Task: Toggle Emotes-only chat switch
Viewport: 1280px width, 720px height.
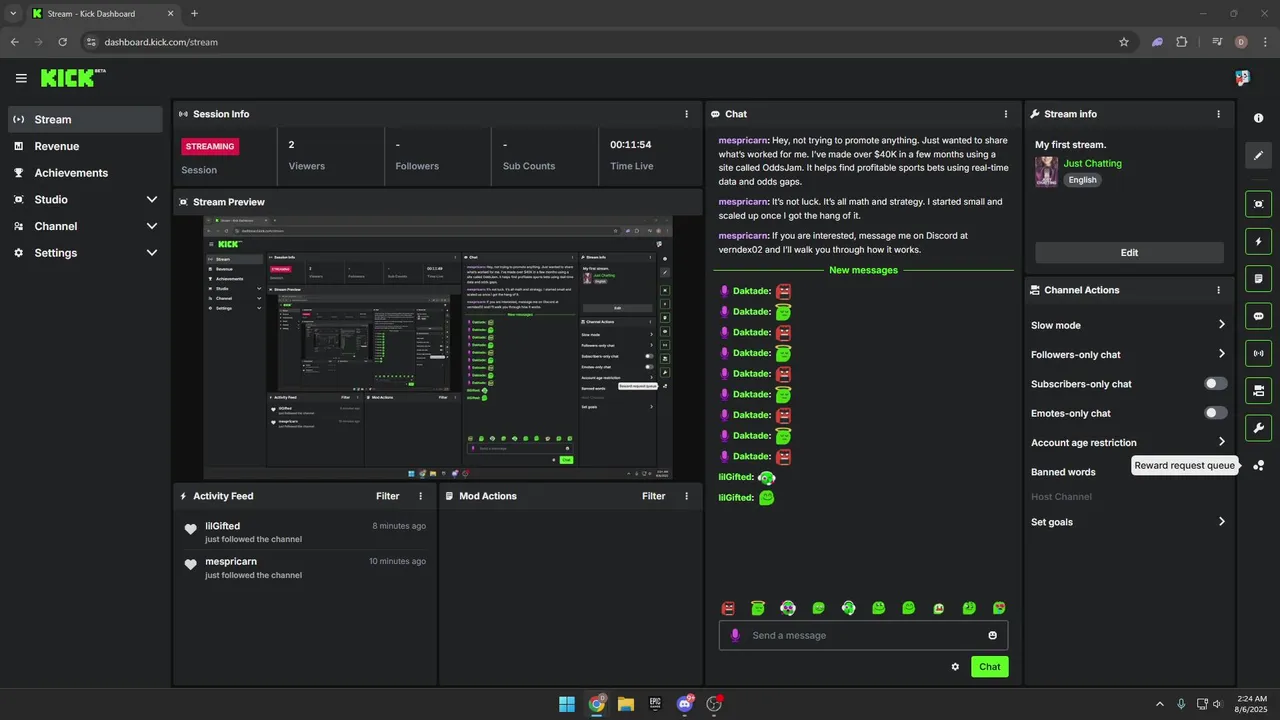Action: tap(1215, 413)
